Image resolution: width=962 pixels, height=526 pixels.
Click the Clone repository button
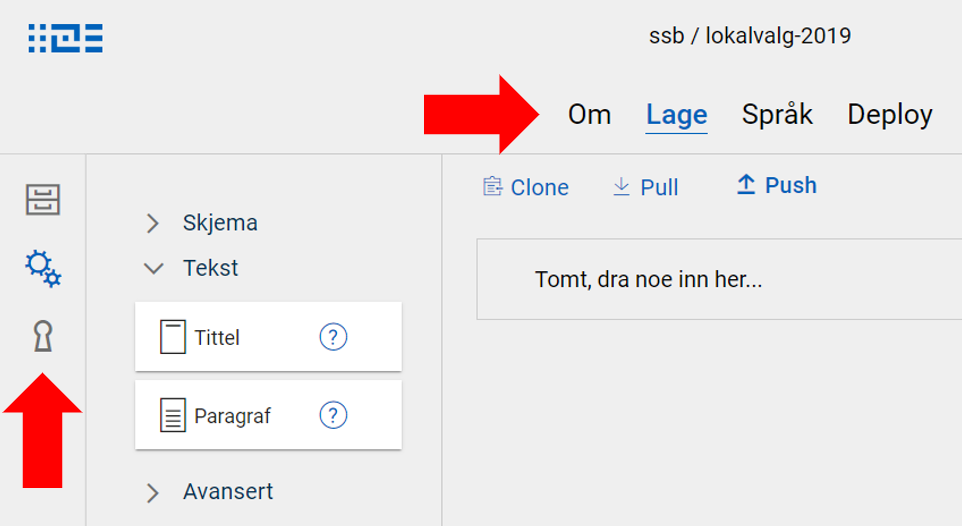(526, 187)
